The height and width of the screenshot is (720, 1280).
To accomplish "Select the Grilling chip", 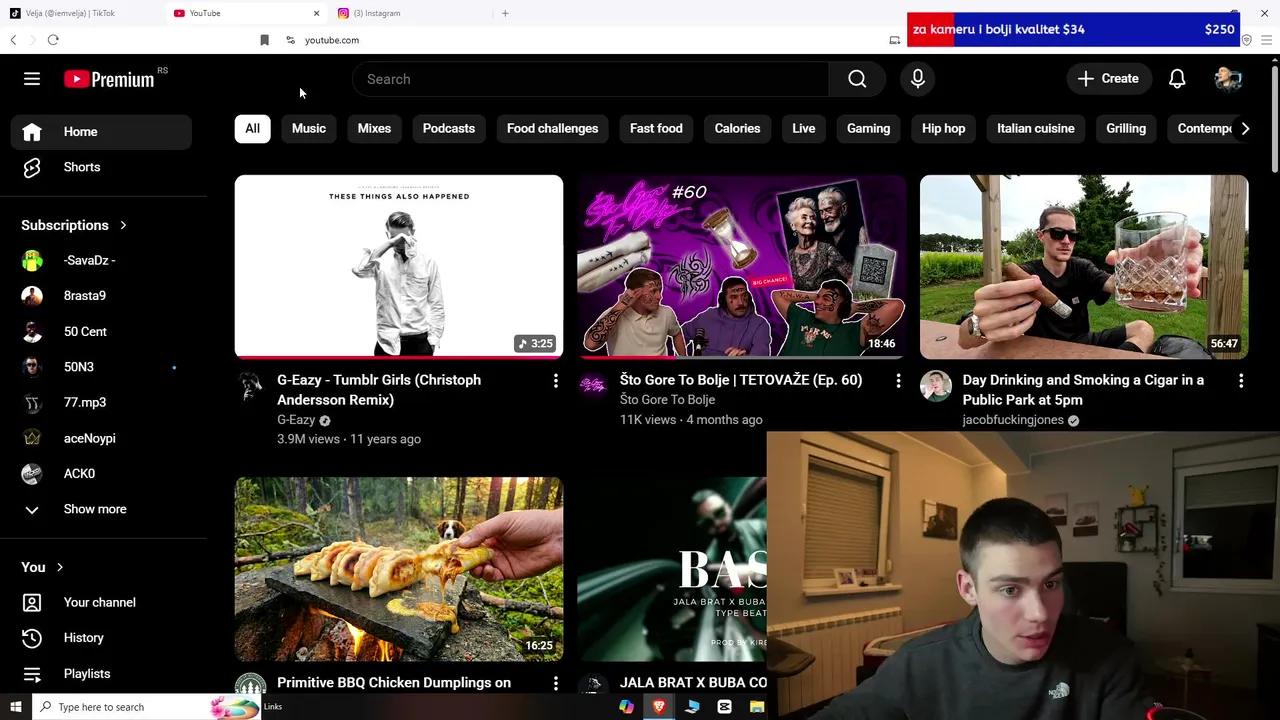I will (x=1126, y=128).
